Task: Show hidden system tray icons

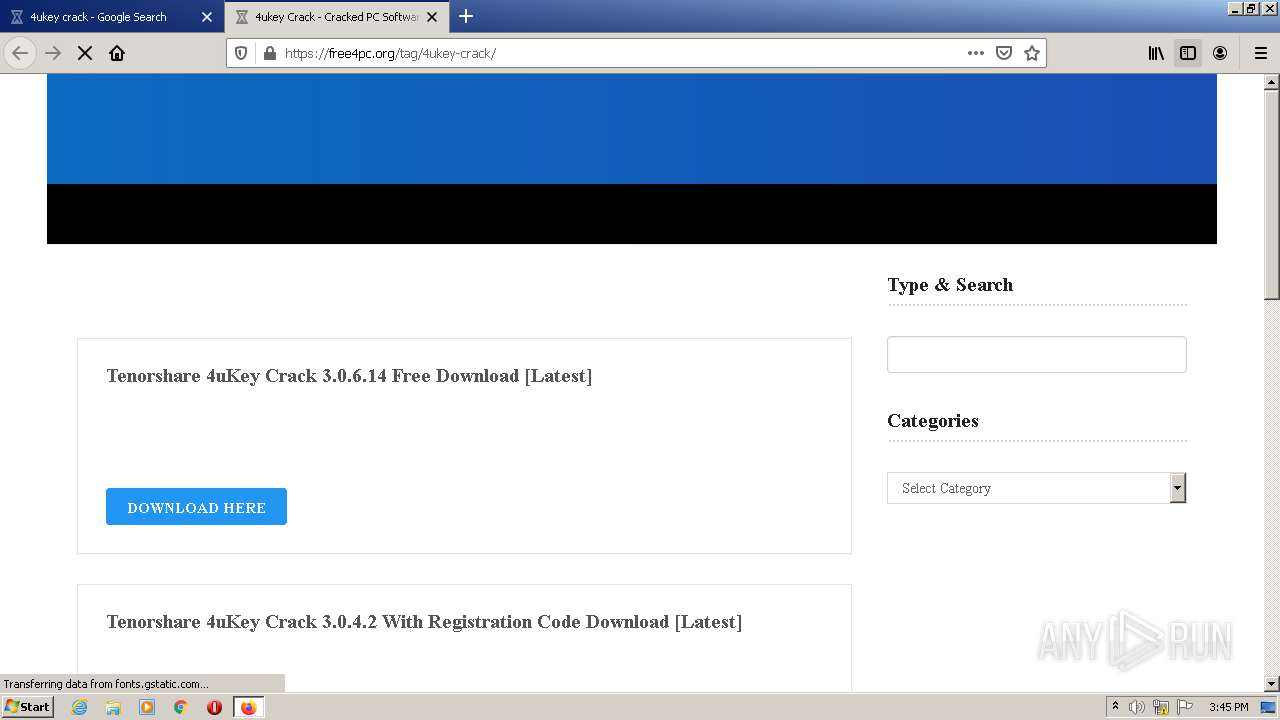Action: tap(1115, 707)
